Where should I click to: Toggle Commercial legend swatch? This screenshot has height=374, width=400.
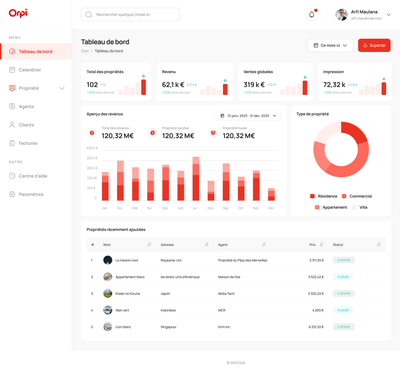(344, 196)
